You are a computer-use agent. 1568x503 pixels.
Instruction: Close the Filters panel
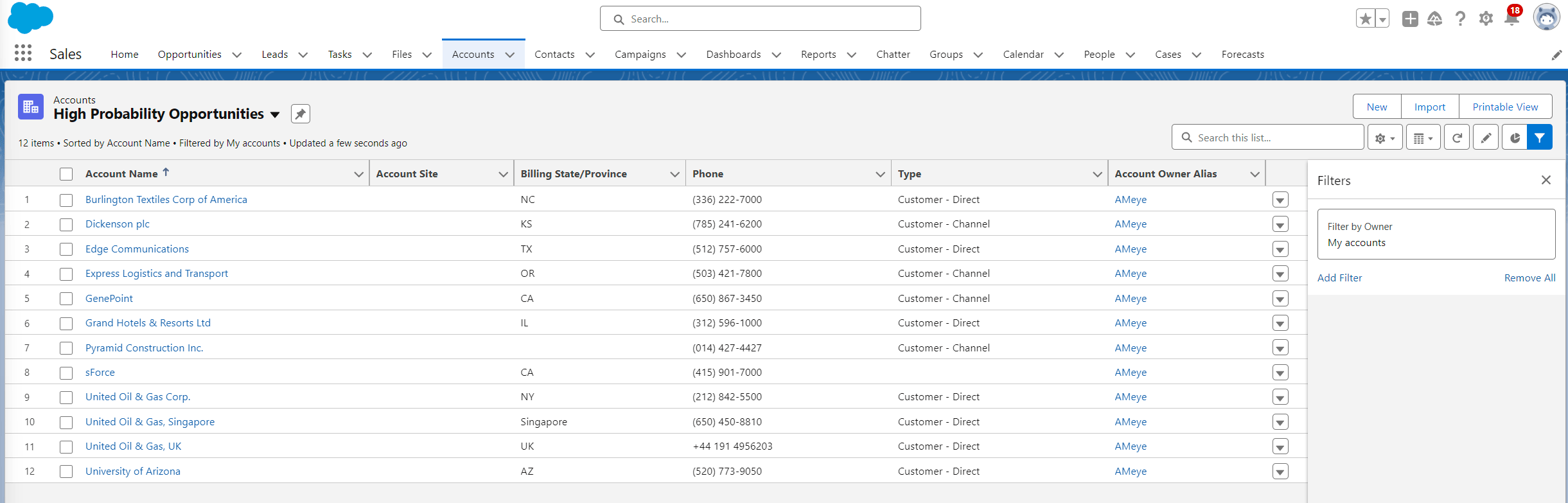[x=1546, y=181]
